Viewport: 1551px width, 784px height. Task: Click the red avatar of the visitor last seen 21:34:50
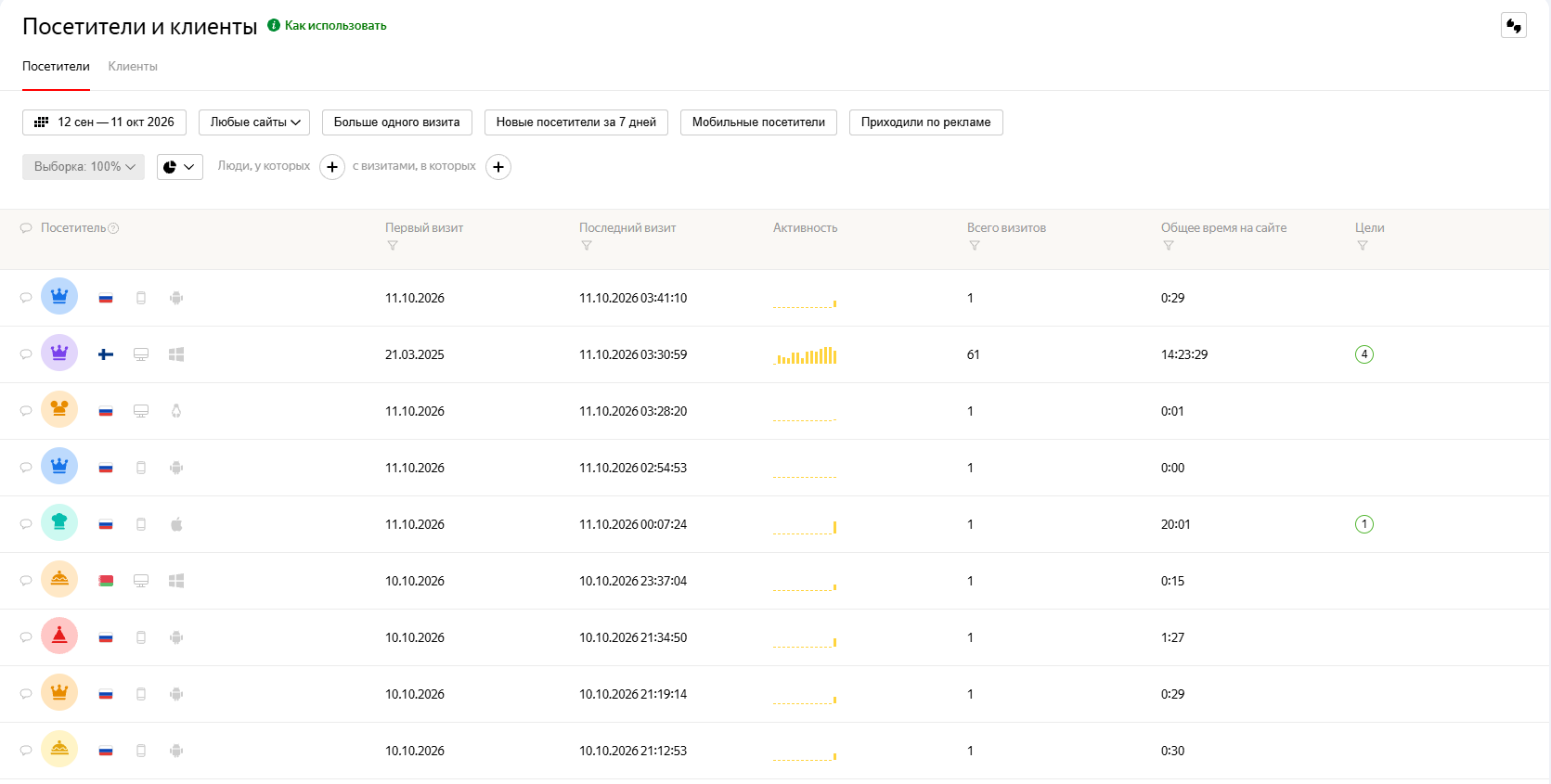point(60,637)
